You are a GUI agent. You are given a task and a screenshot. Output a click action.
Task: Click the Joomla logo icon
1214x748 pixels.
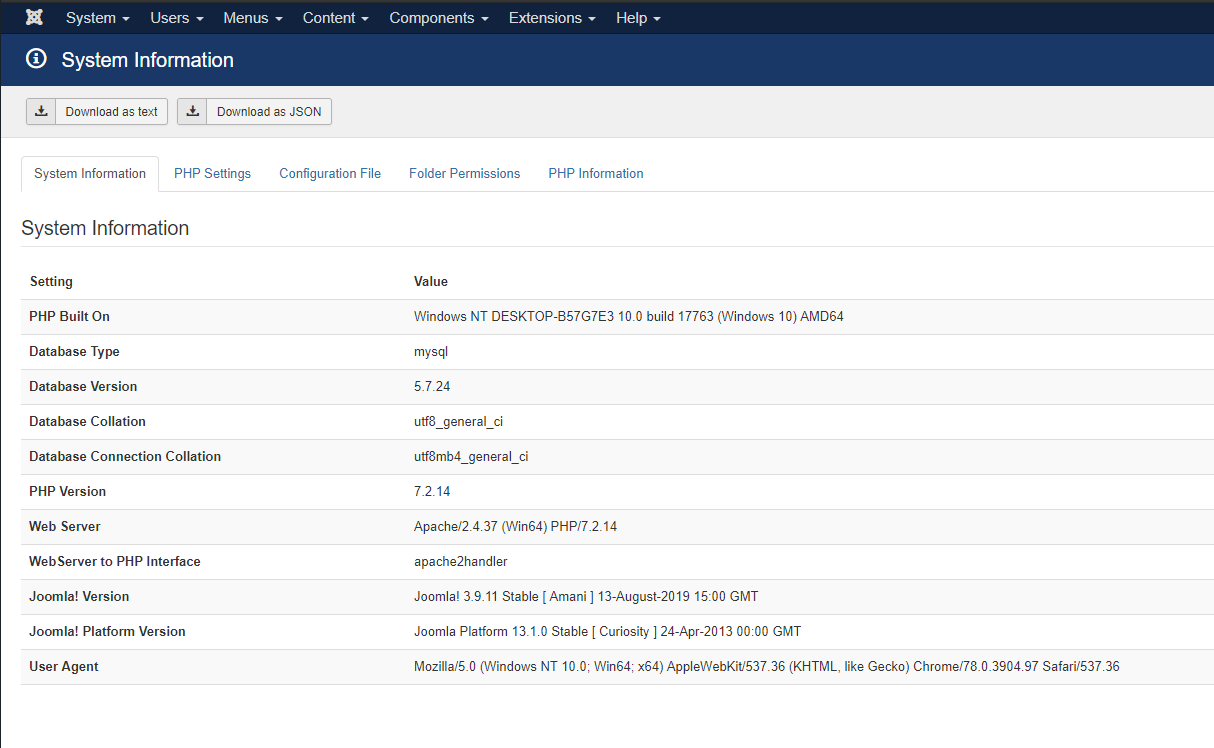click(x=34, y=18)
